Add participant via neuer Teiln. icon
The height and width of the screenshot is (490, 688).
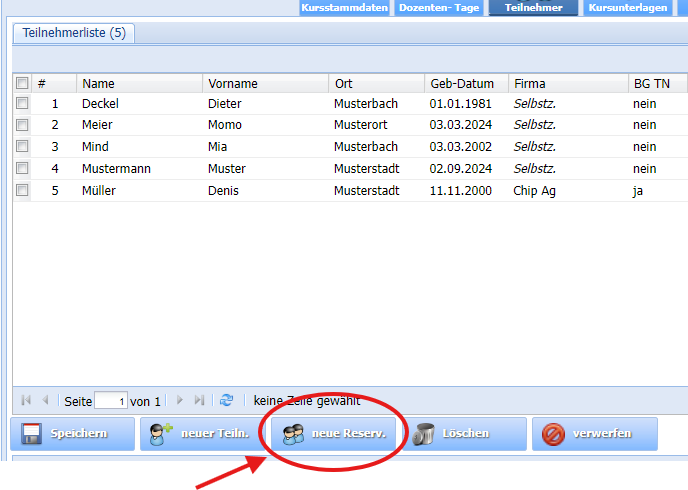tap(160, 434)
